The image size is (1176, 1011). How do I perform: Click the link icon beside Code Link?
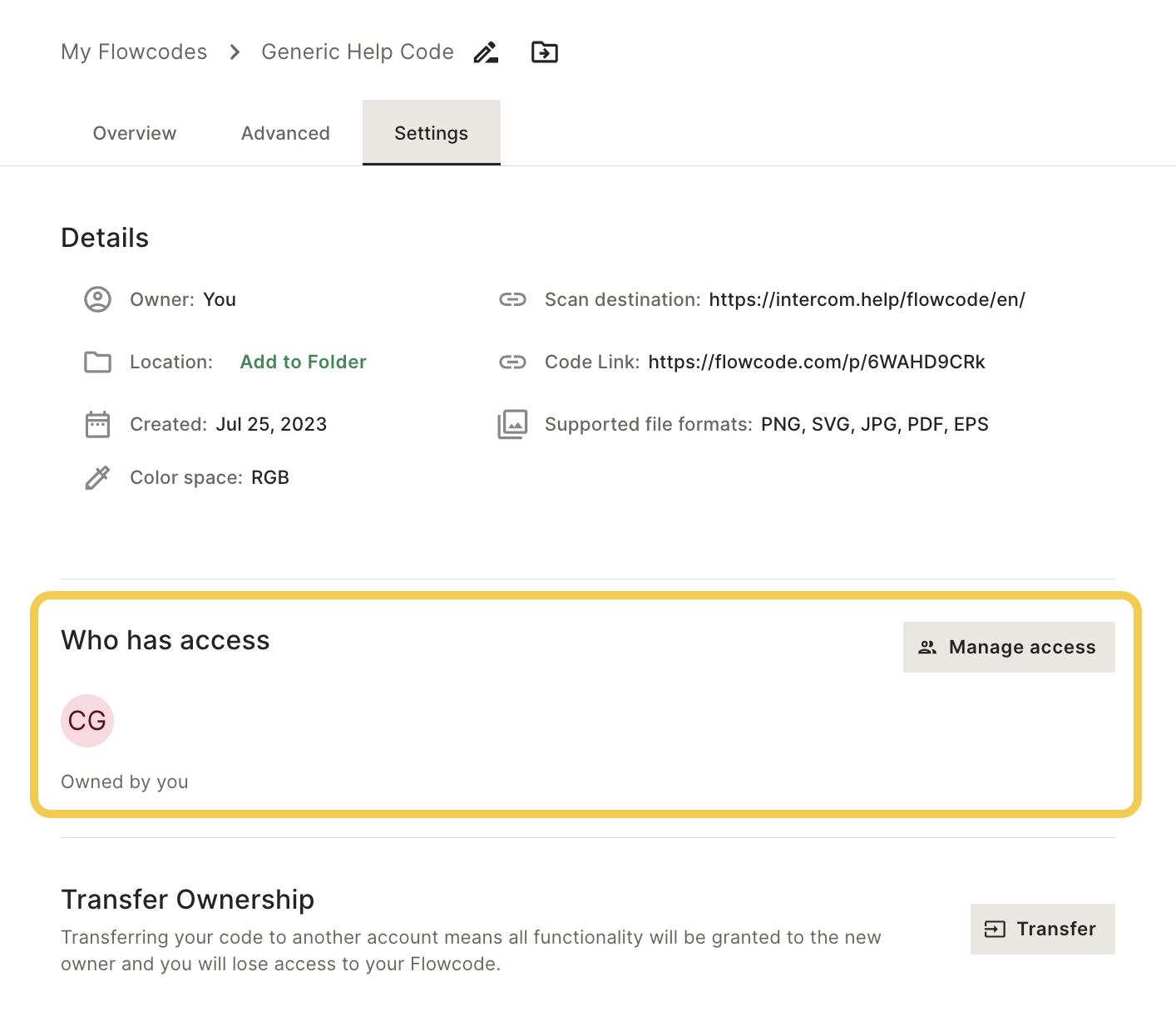512,362
